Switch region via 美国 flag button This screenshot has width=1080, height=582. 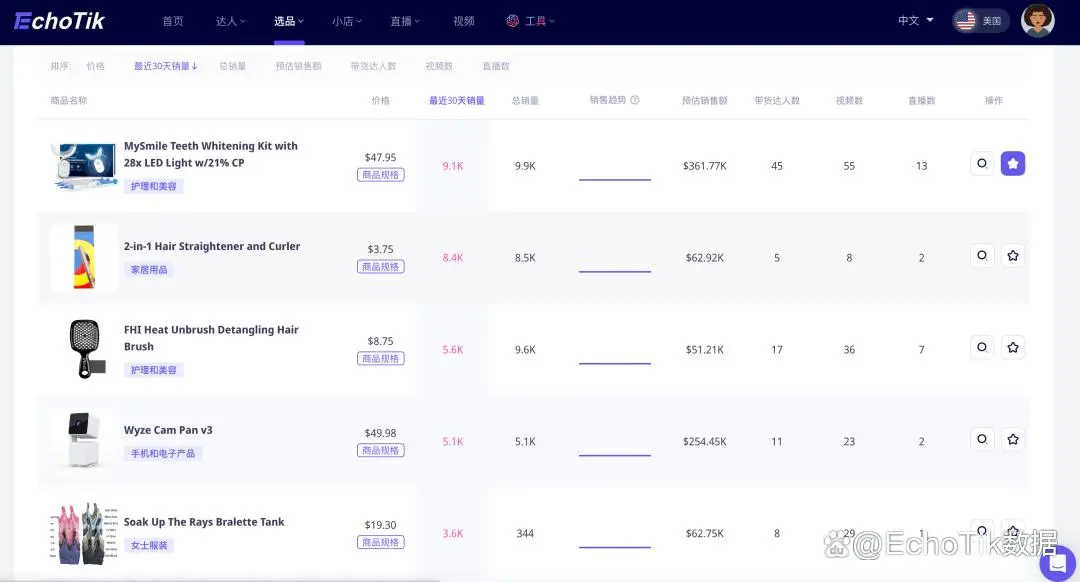tap(981, 21)
